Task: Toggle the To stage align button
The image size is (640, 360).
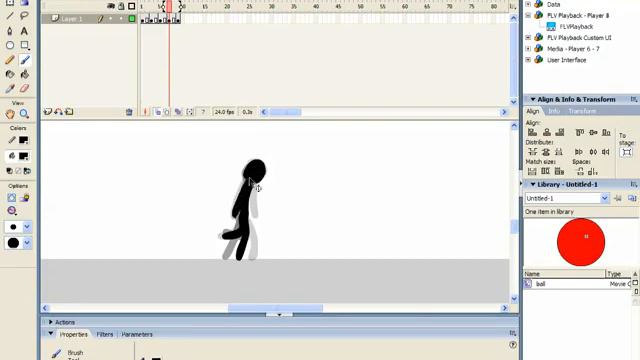Action: tap(627, 152)
